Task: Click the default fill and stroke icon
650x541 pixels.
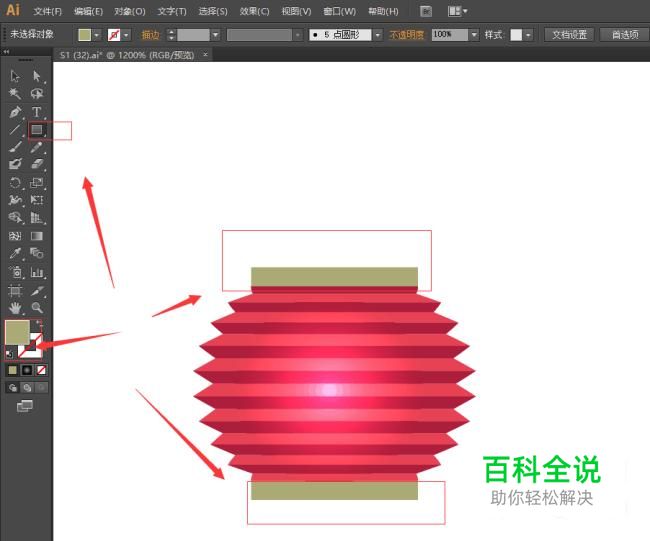Action: point(9,354)
